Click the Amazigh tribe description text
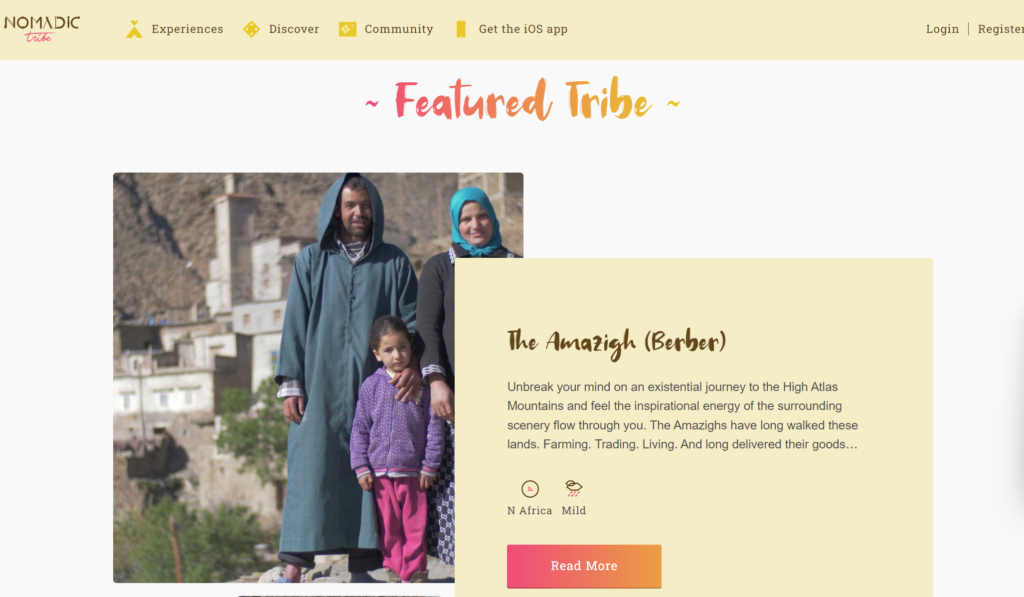The width and height of the screenshot is (1024, 597). point(682,415)
